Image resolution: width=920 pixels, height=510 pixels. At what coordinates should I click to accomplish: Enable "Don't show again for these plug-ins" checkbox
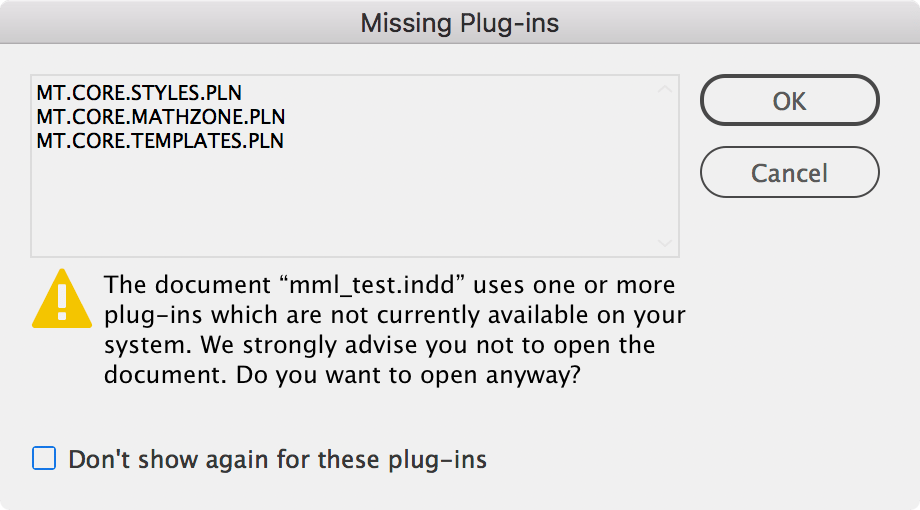point(44,458)
